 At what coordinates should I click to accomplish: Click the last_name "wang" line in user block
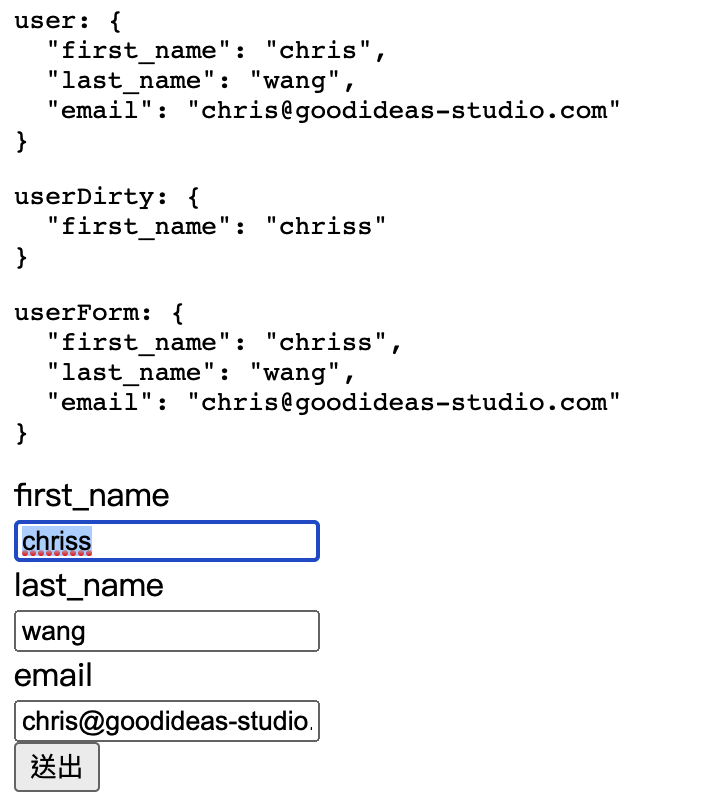[200, 81]
